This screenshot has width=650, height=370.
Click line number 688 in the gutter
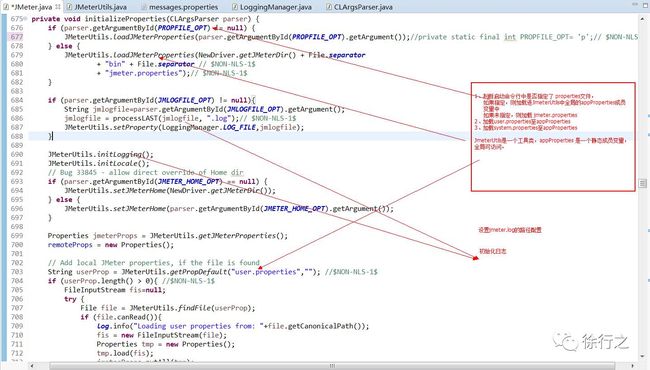point(17,136)
